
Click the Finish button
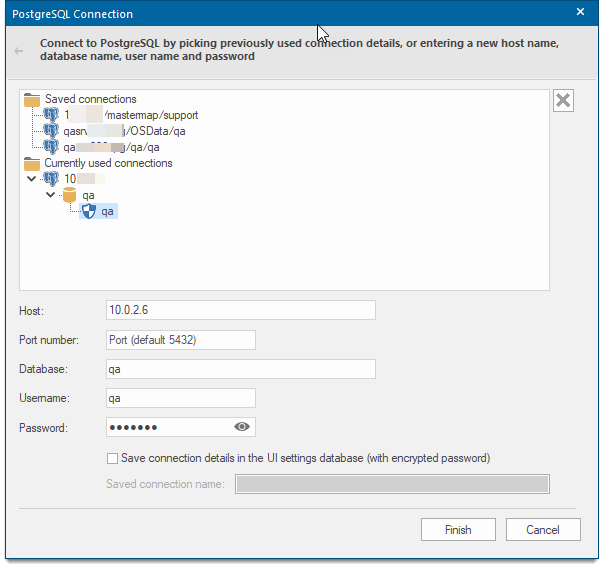458,530
